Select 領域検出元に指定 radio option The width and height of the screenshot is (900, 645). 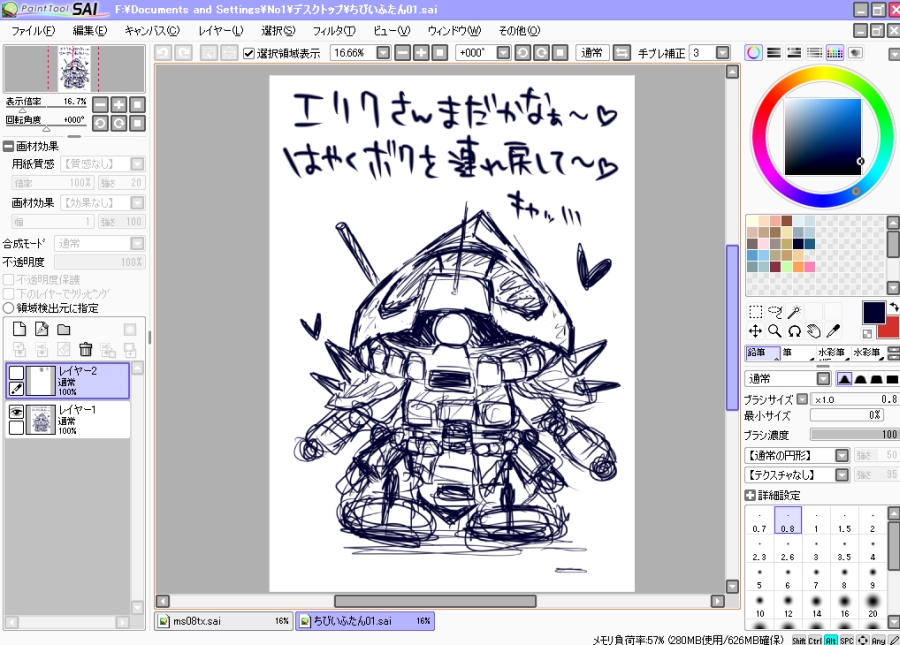point(9,308)
